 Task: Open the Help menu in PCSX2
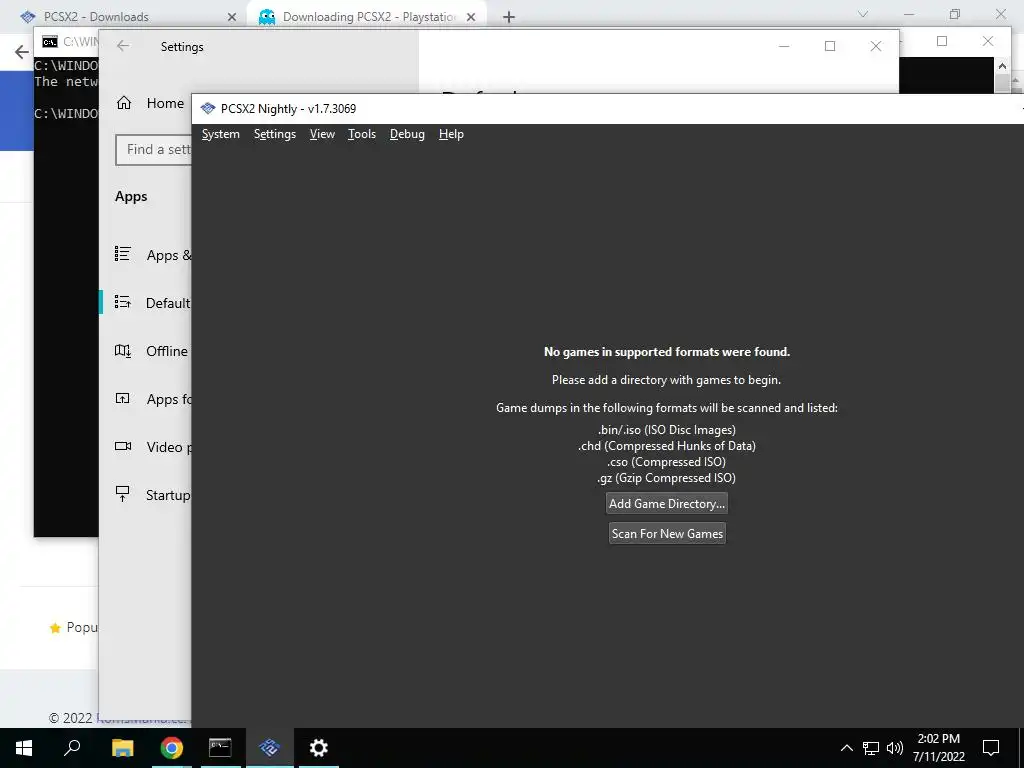coord(451,134)
